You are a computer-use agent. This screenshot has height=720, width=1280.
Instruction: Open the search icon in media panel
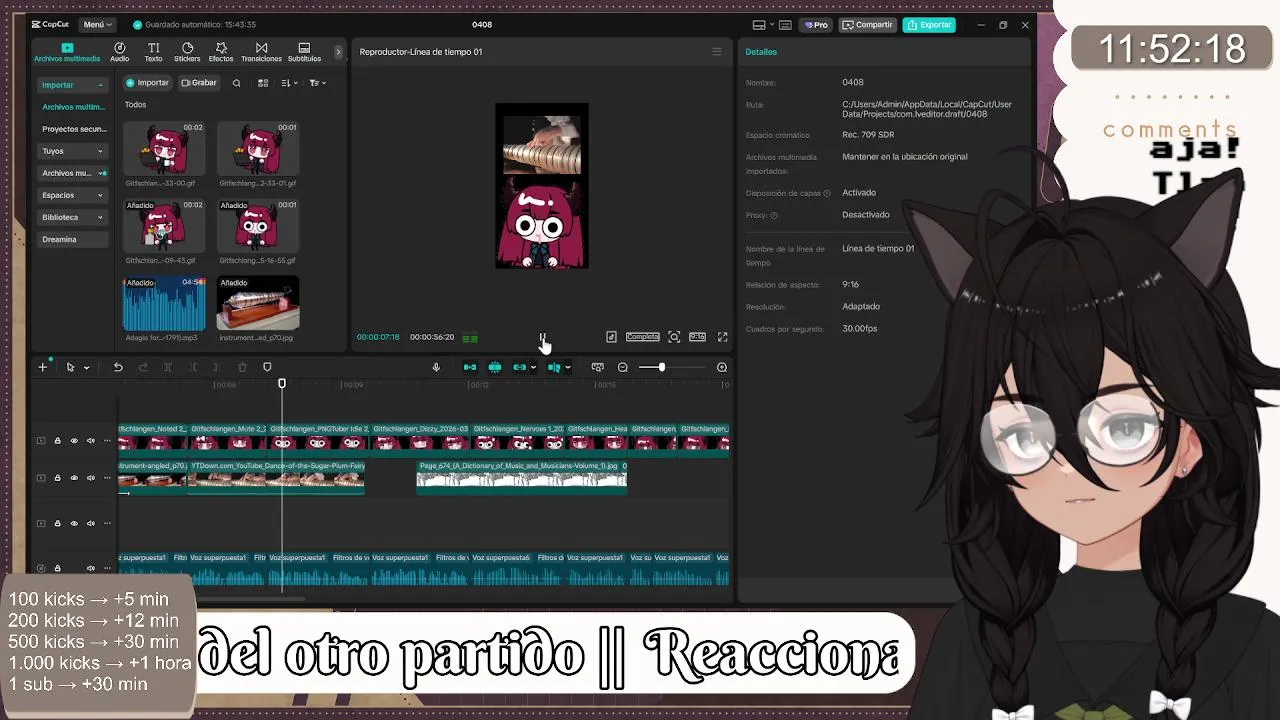(x=237, y=83)
